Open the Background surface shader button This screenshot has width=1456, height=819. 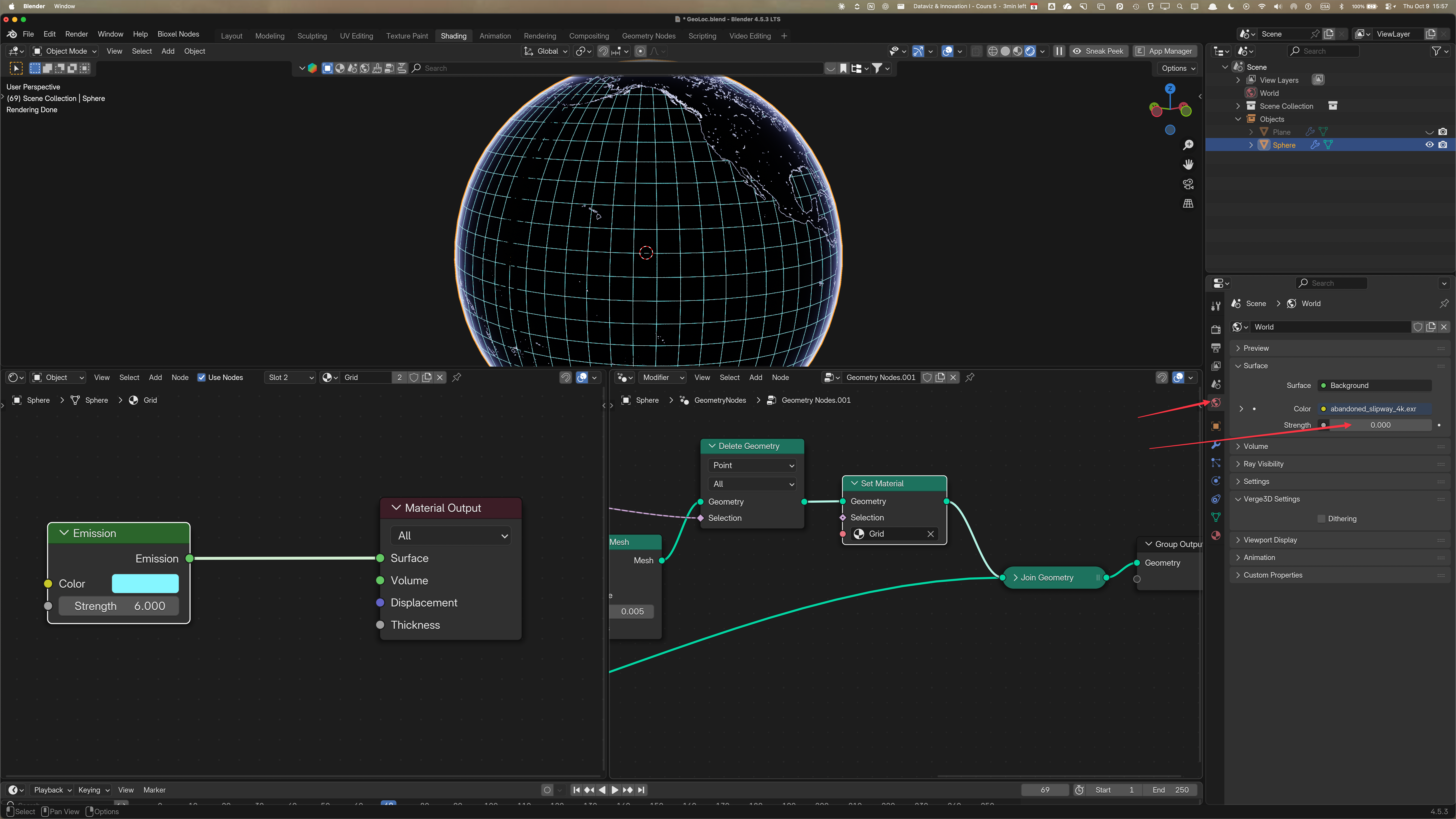[1375, 385]
